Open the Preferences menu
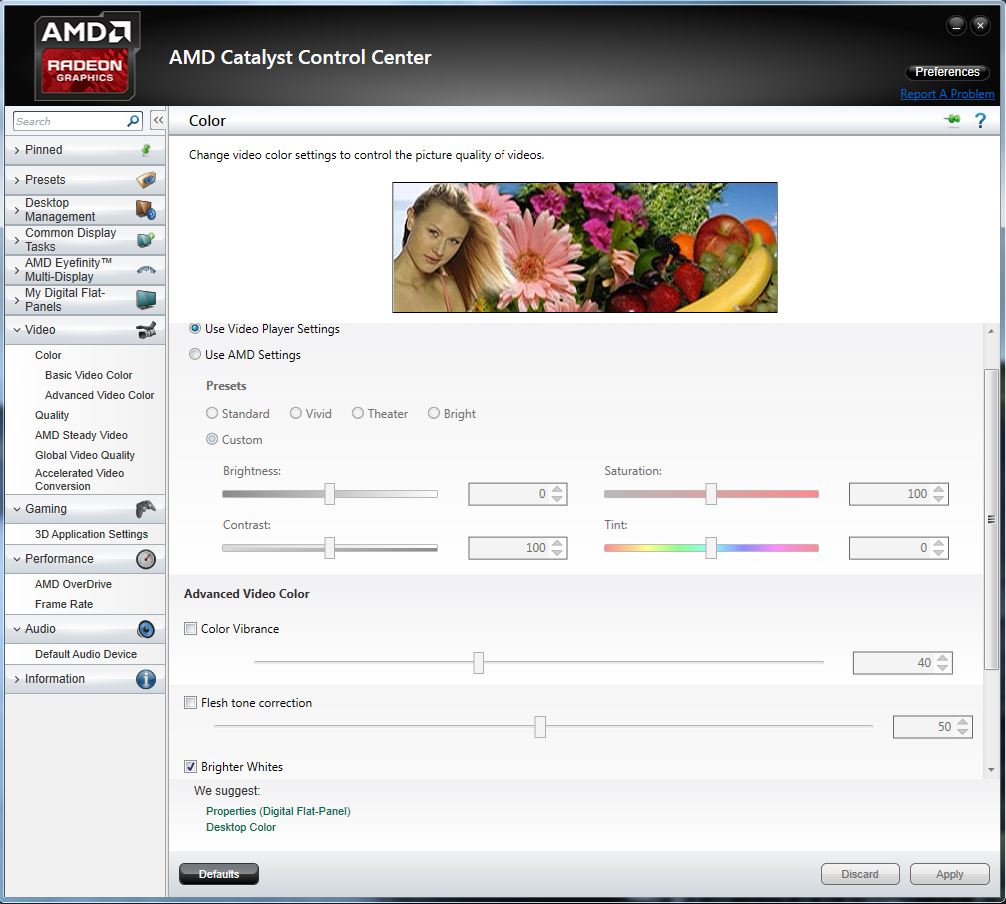Screen dimensions: 1006x904 [x=947, y=72]
